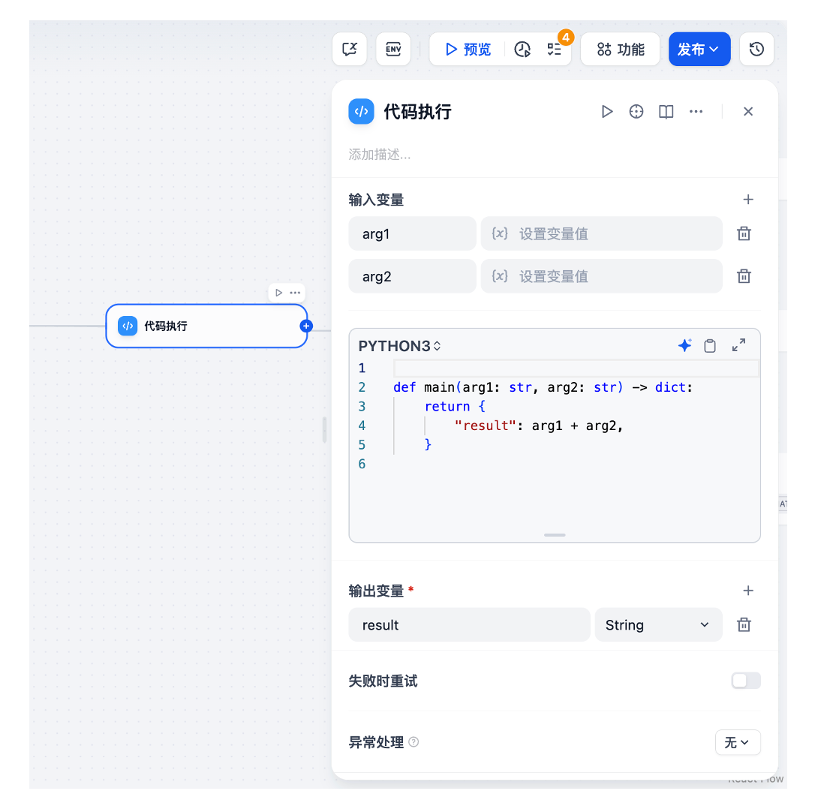Click the panel's left edge resize handle
The width and height of the screenshot is (818, 806).
[324, 430]
